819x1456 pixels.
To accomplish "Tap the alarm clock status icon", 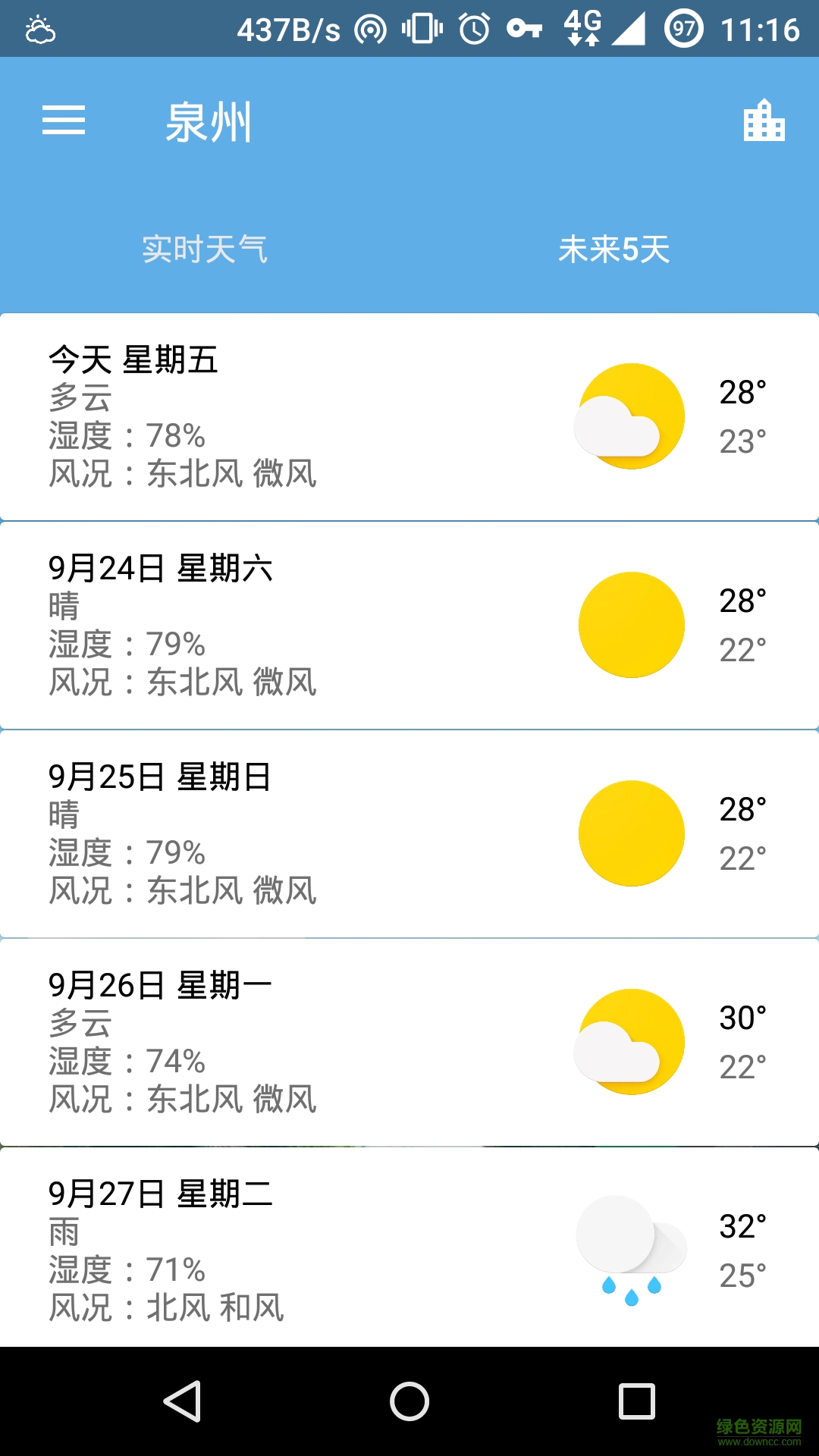I will point(475,30).
